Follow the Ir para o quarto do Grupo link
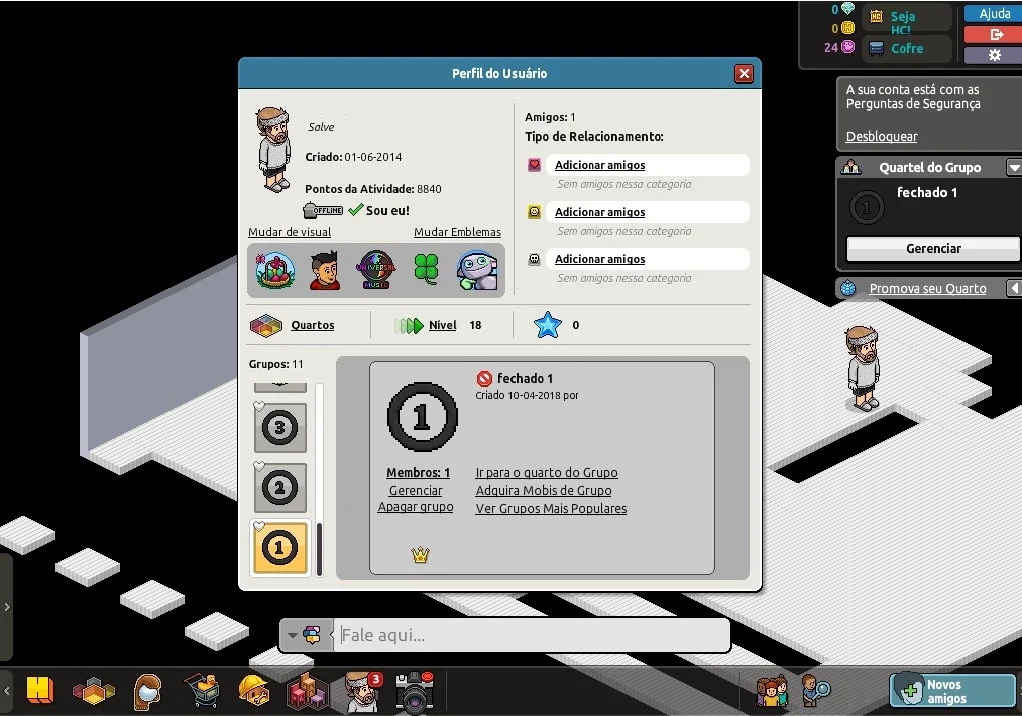The width and height of the screenshot is (1022, 716). click(546, 472)
